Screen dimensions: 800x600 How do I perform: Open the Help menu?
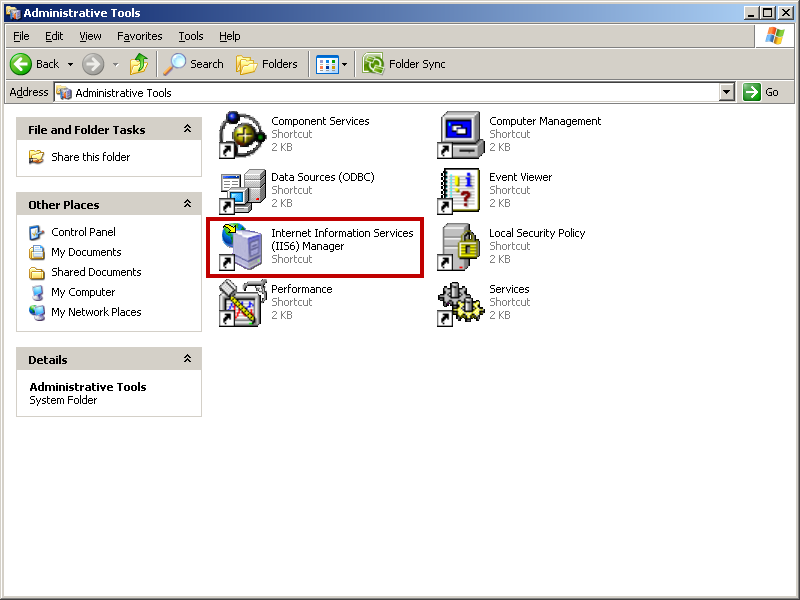coord(230,36)
